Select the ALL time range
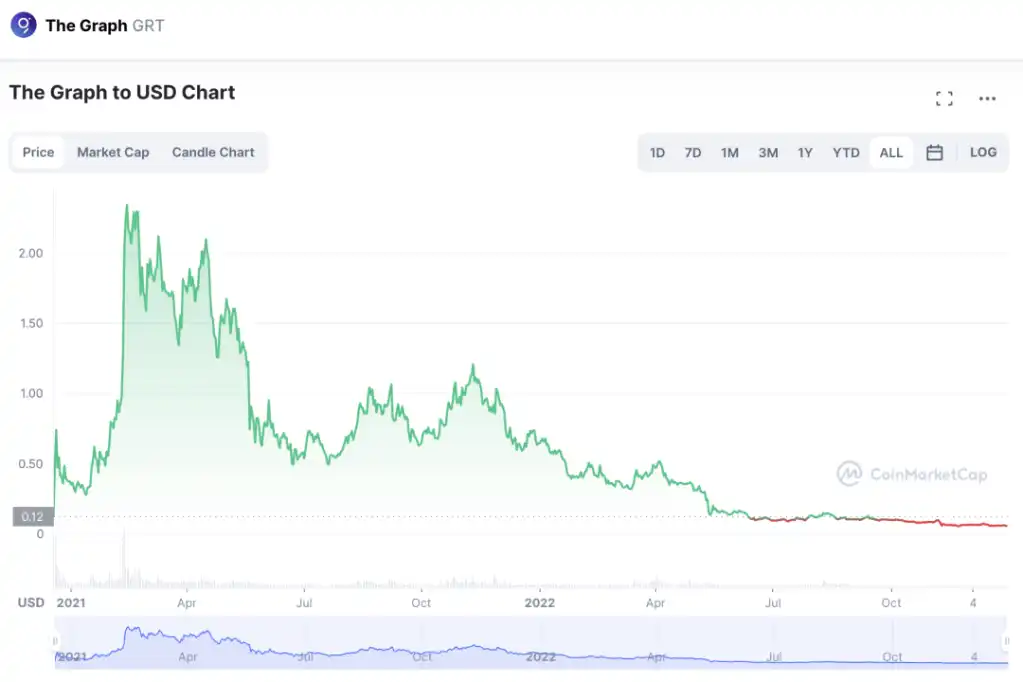 pyautogui.click(x=891, y=153)
